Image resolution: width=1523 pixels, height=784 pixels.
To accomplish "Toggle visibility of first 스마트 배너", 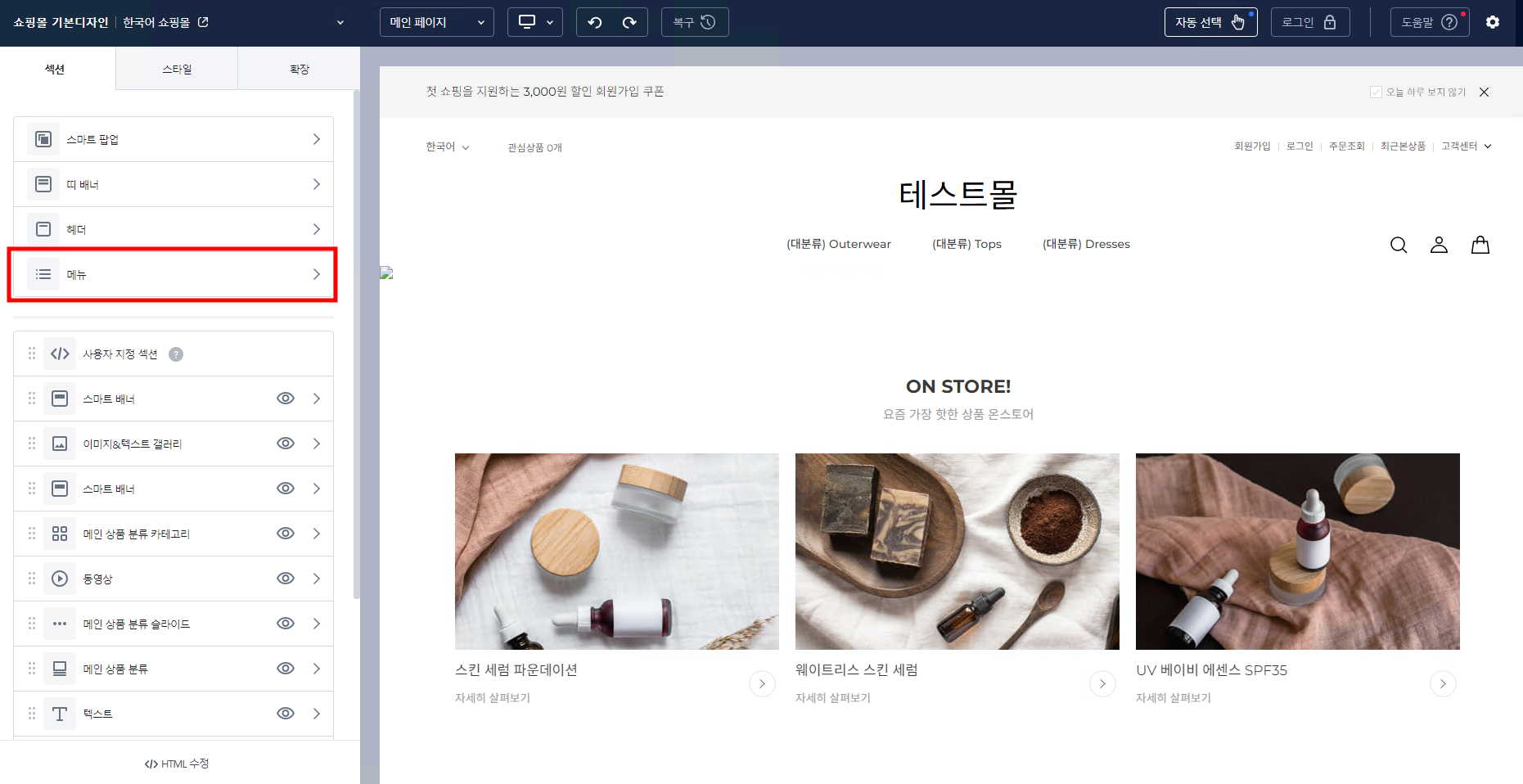I will point(286,399).
